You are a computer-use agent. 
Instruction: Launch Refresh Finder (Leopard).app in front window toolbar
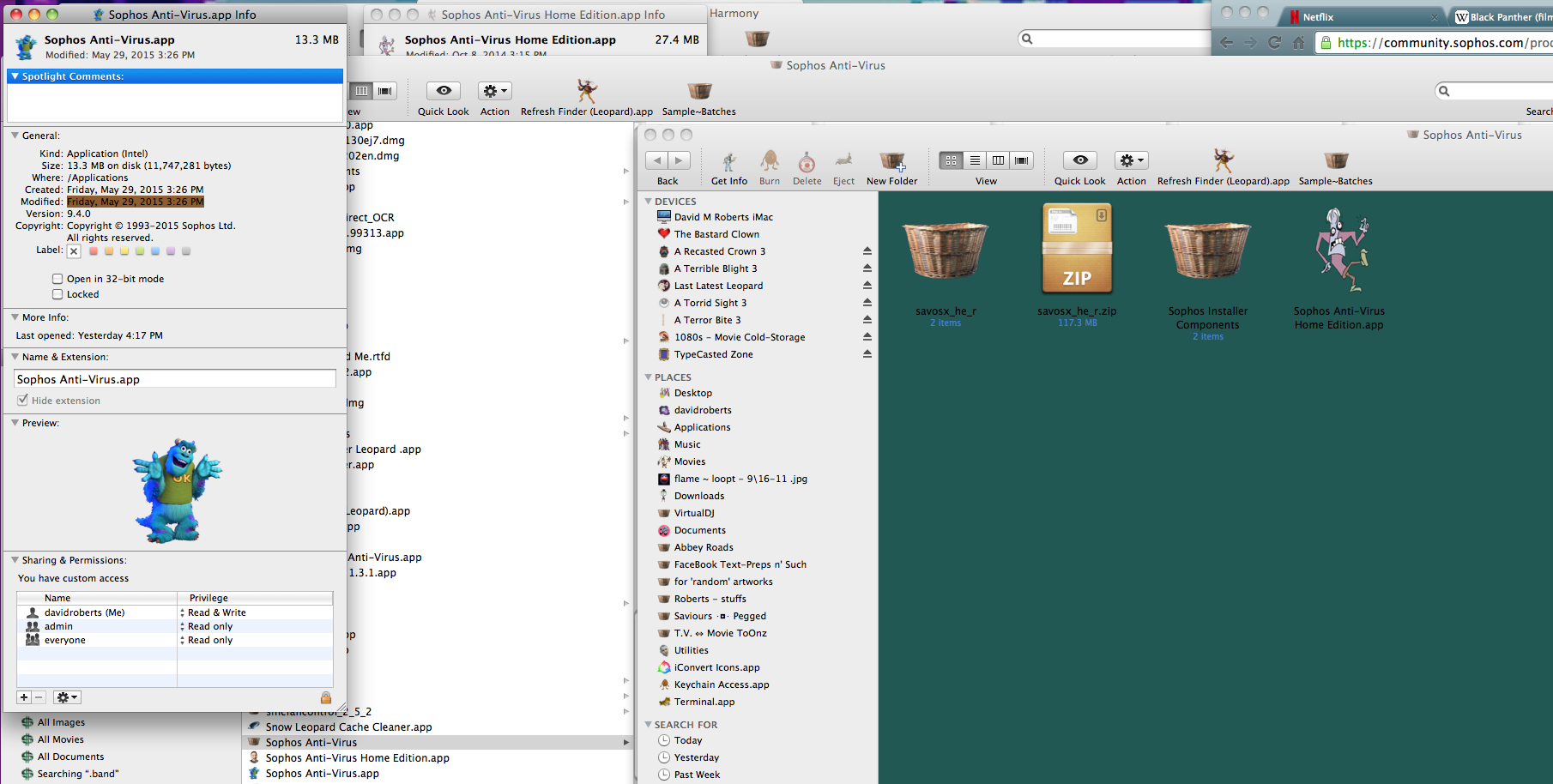click(x=1223, y=160)
